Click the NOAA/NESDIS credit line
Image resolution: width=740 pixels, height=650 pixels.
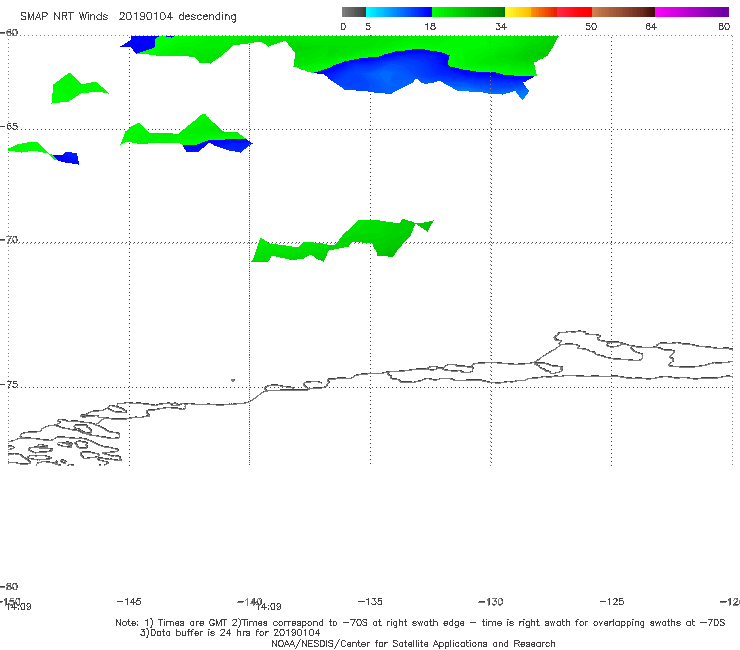(x=413, y=643)
